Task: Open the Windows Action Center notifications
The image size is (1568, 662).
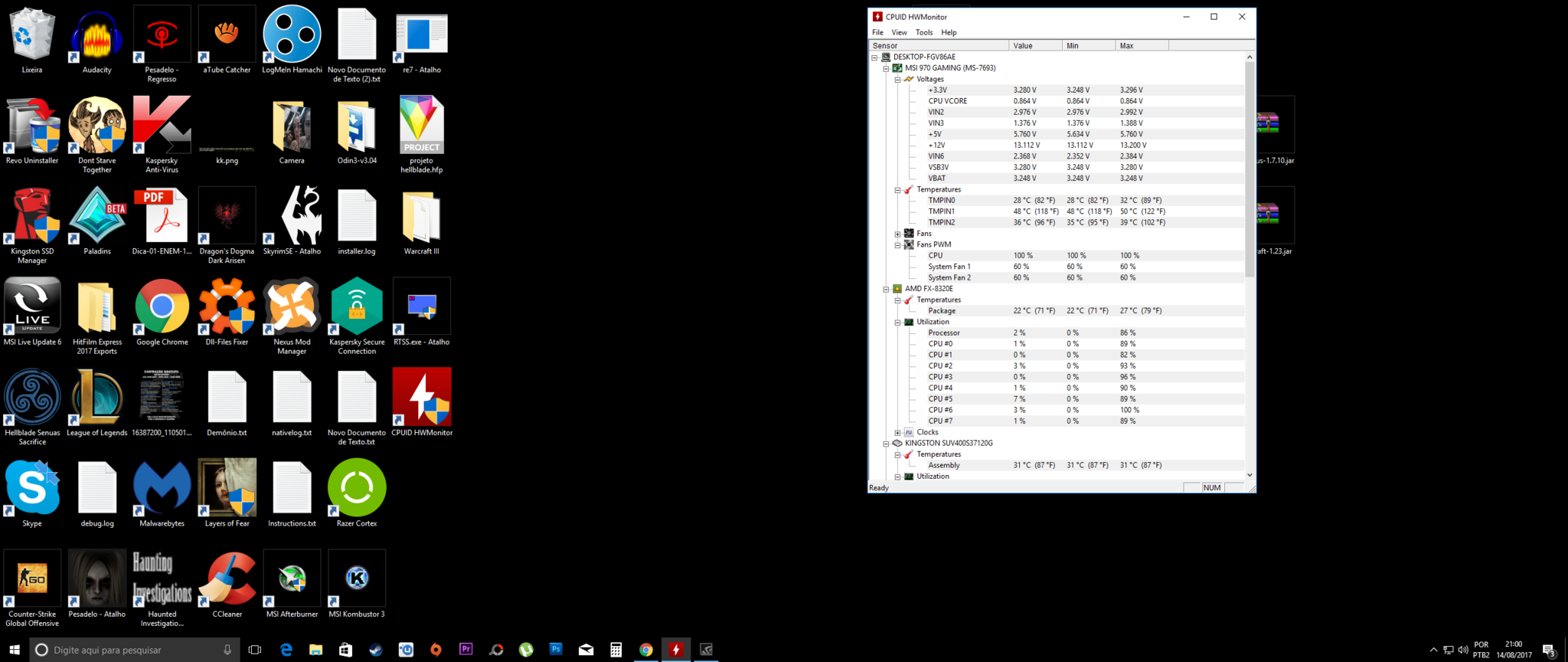Action: pyautogui.click(x=1549, y=650)
